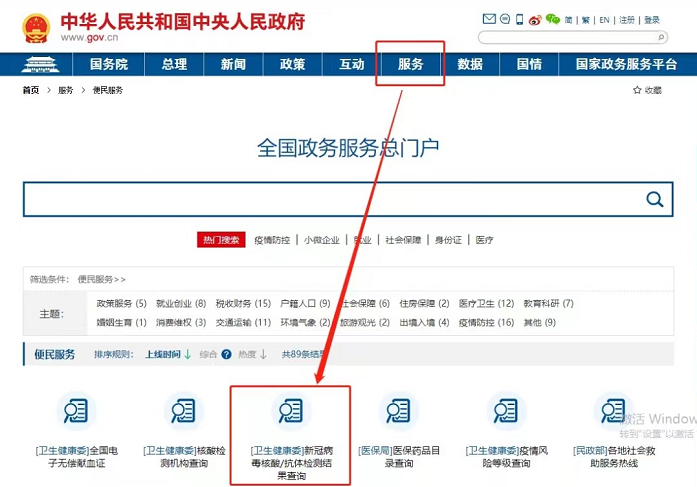Image resolution: width=697 pixels, height=487 pixels.
Task: Click the grey arrow beside 热度
Action: tap(263, 354)
